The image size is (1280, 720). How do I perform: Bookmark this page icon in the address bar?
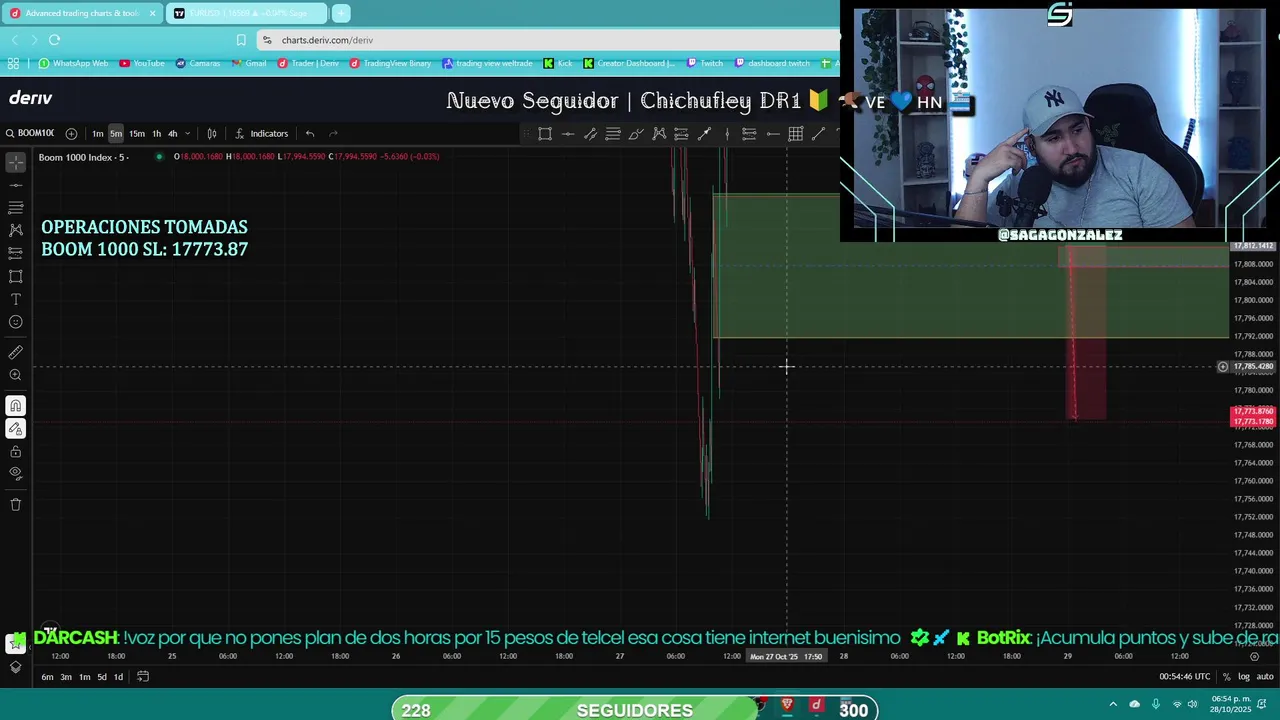[241, 40]
